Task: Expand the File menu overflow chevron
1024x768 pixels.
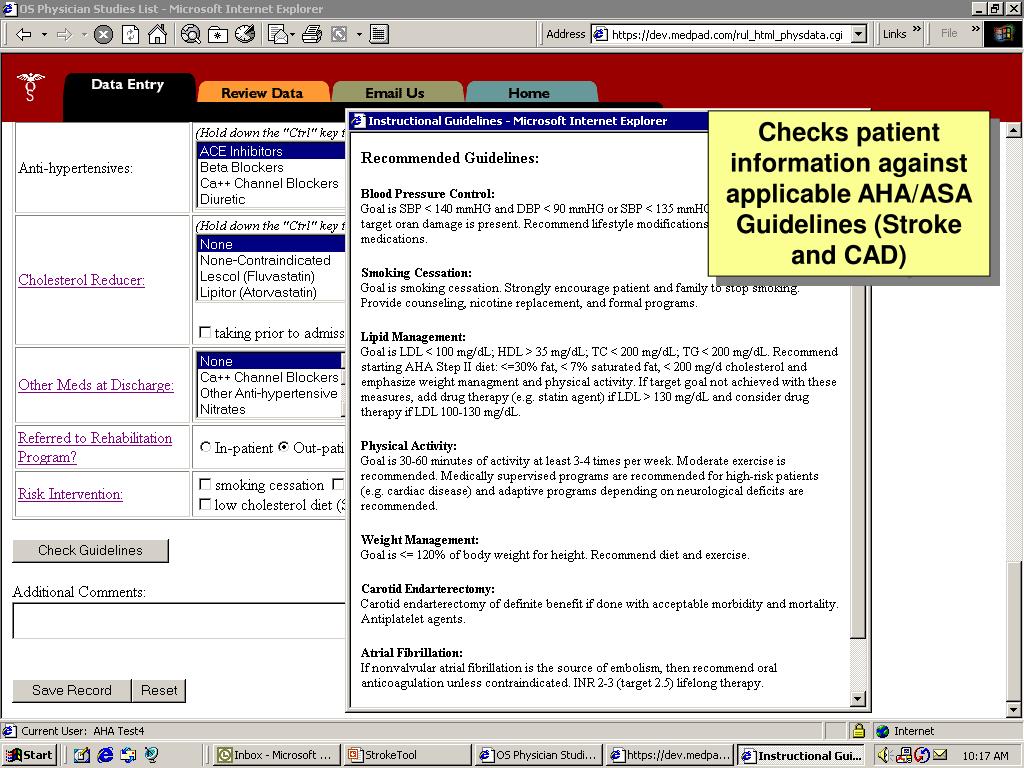Action: coord(976,29)
